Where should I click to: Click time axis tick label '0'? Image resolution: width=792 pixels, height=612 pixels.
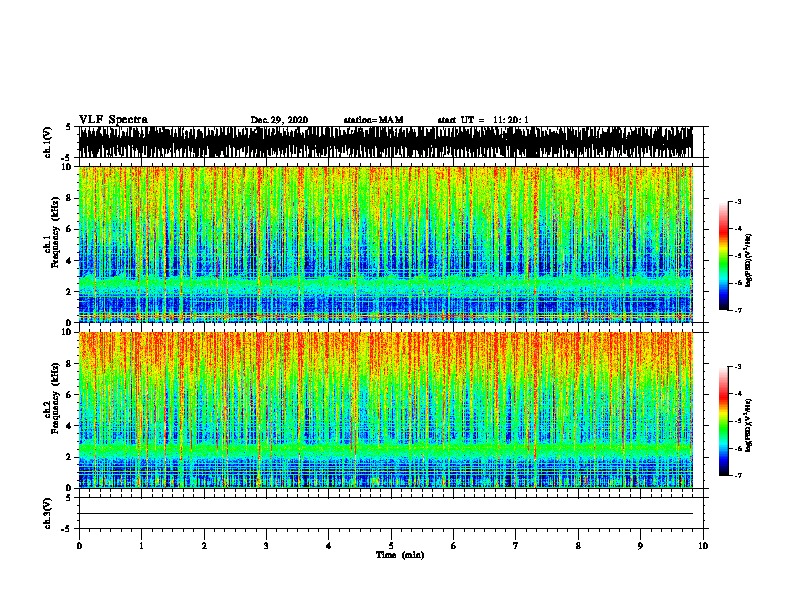(x=79, y=545)
